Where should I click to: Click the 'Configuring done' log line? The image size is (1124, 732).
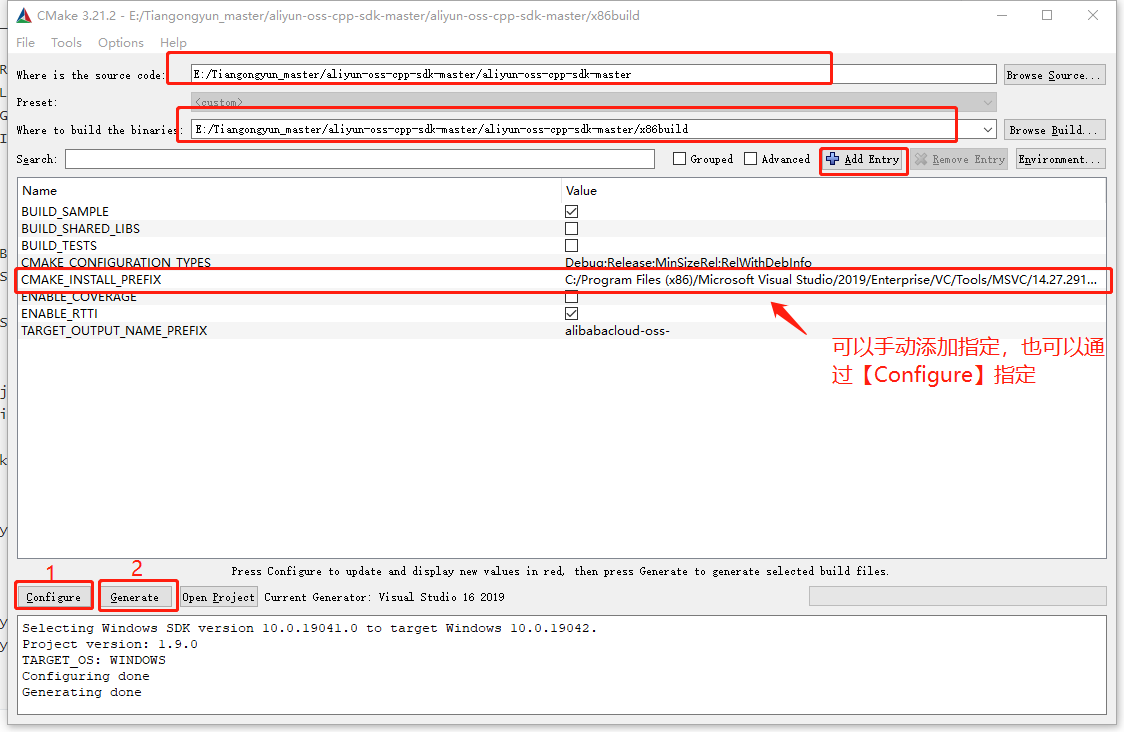86,676
